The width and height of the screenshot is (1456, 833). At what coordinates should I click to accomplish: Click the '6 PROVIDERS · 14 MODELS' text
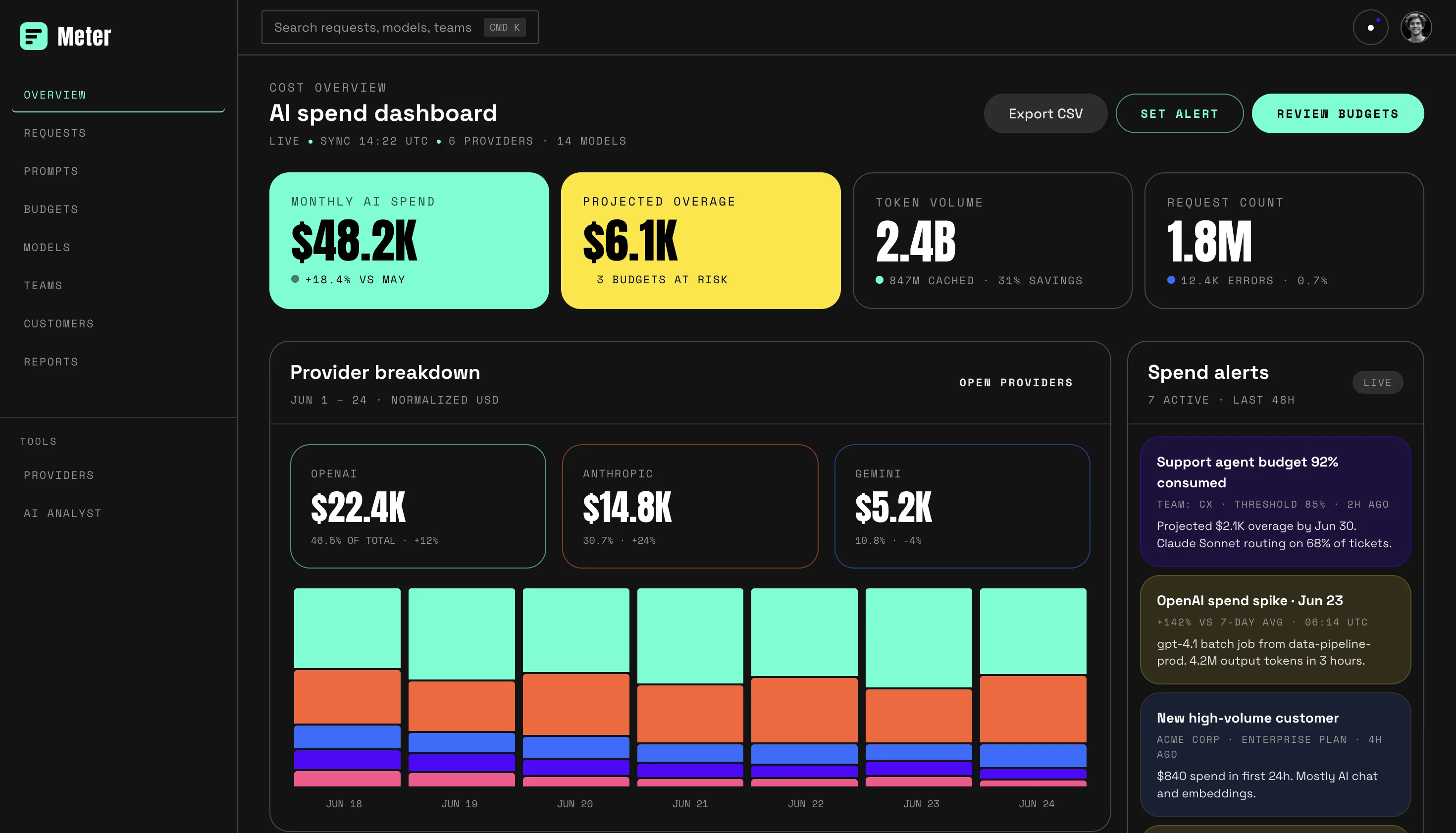pyautogui.click(x=537, y=141)
